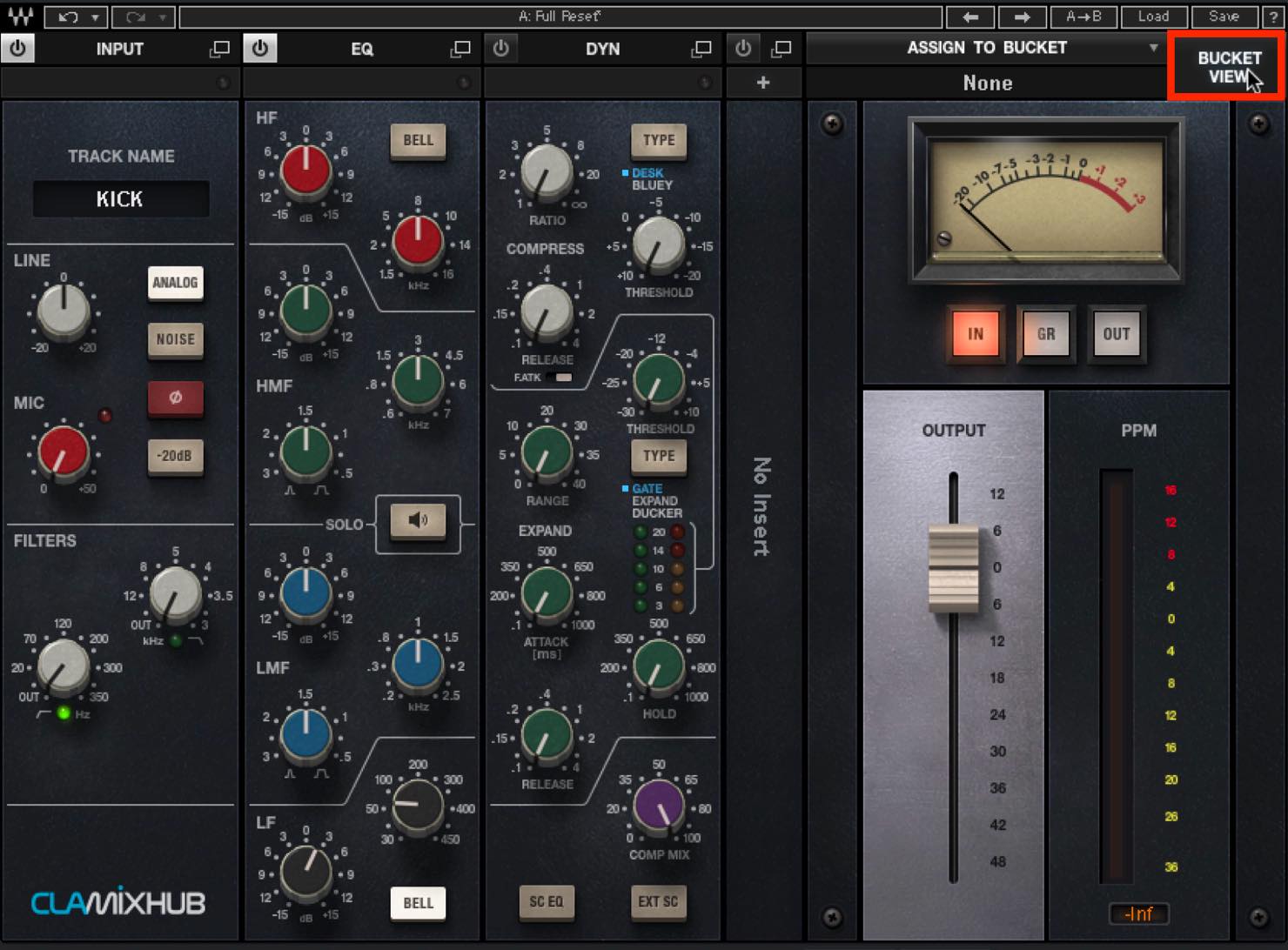Click the EQ SOLO speaker icon
This screenshot has height=950, width=1288.
(x=418, y=520)
